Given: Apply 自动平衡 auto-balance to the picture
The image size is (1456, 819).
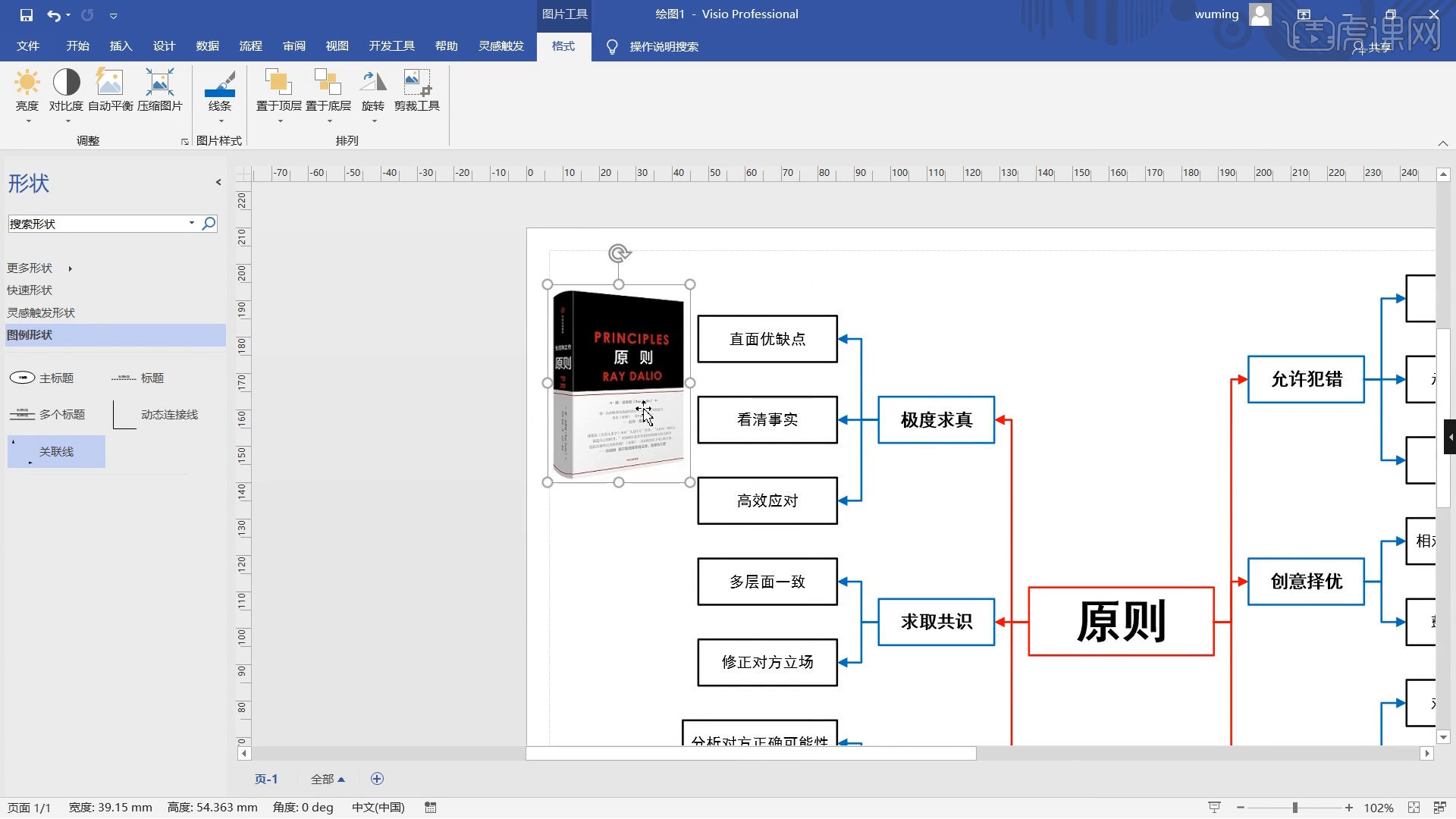Looking at the screenshot, I should coord(110,91).
